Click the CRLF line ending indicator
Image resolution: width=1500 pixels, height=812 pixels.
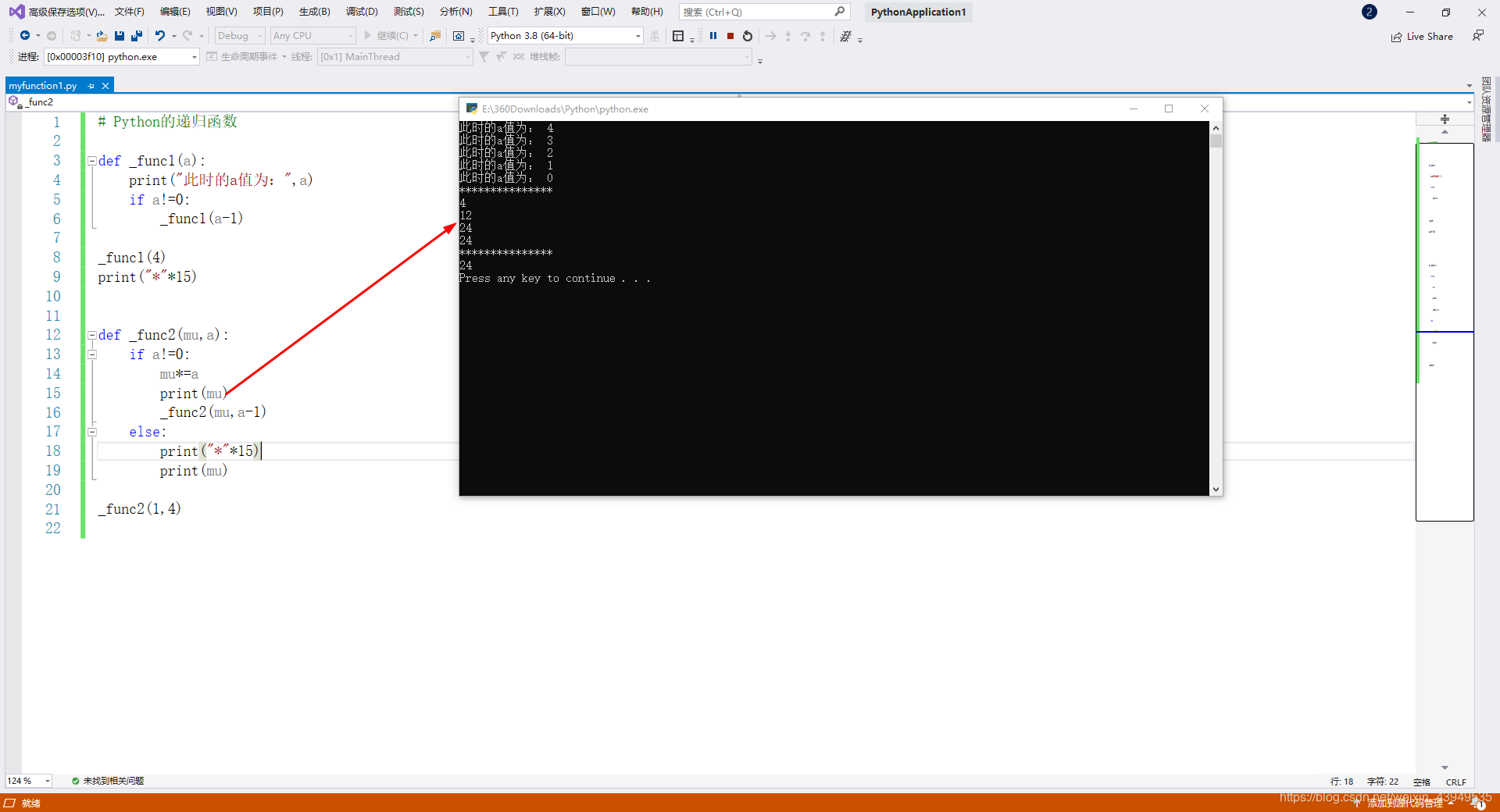[x=1455, y=782]
